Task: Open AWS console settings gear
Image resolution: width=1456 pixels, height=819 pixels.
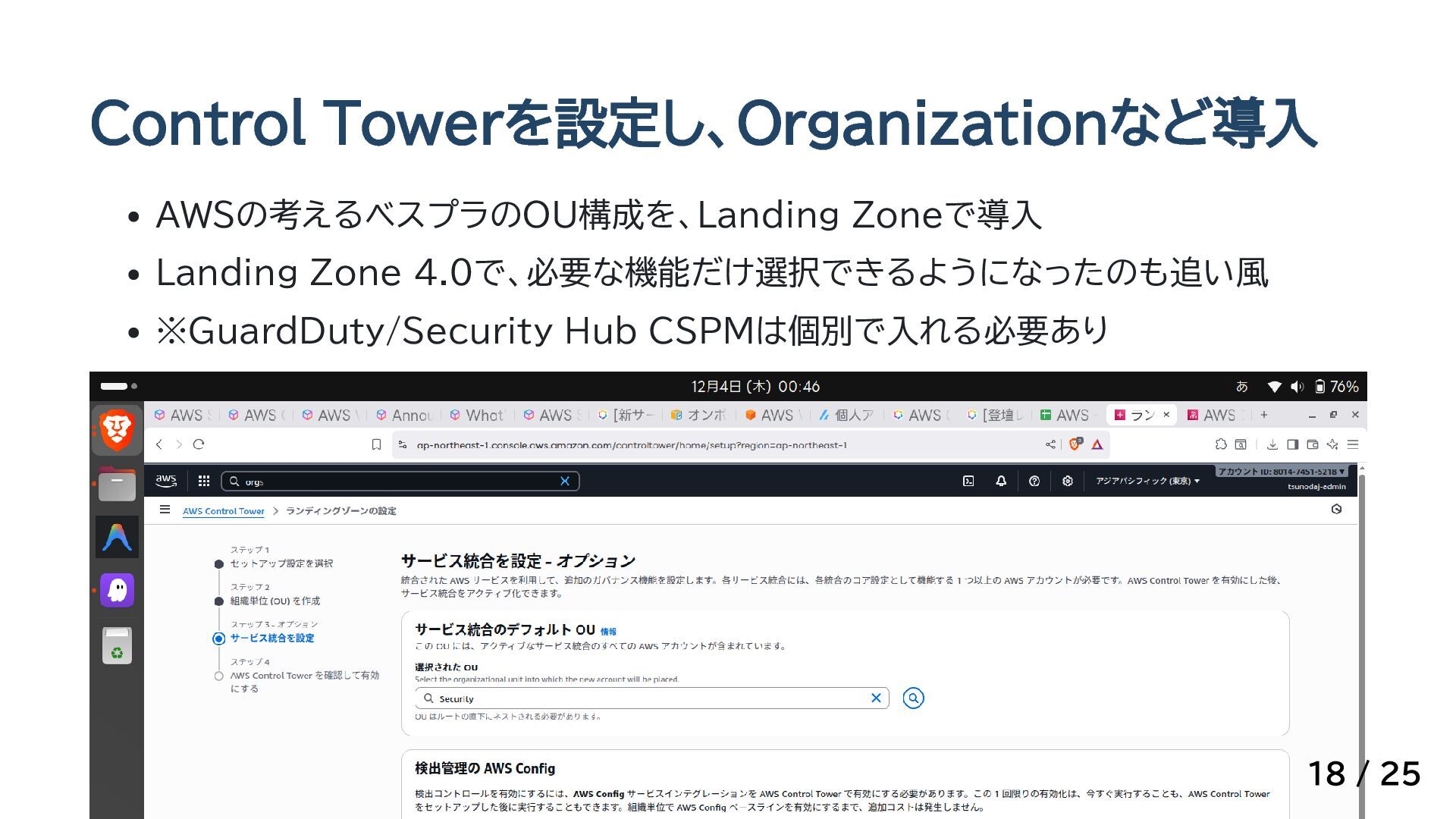Action: [x=1067, y=481]
